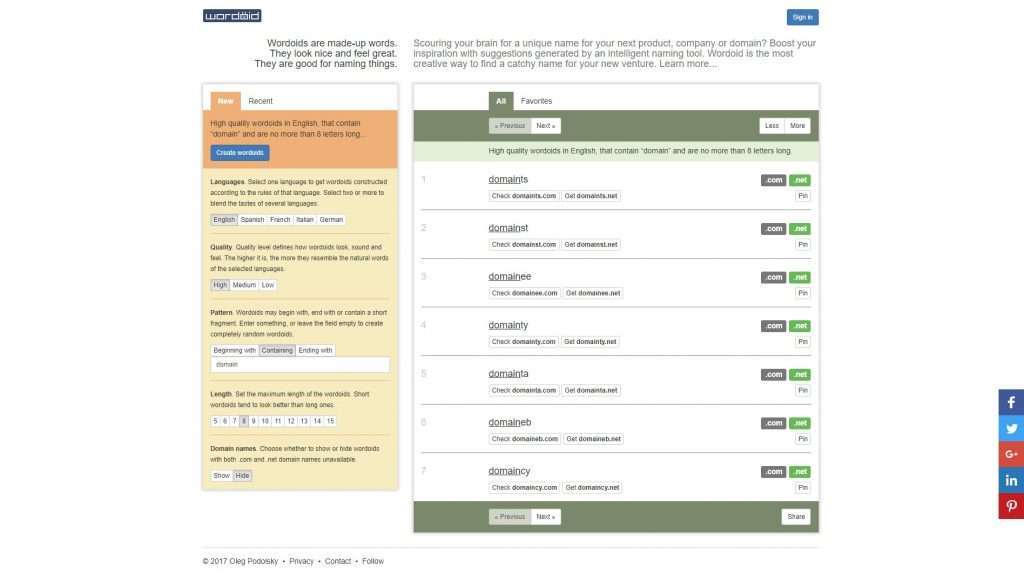
Task: Set maximum length to 10
Action: pos(265,421)
